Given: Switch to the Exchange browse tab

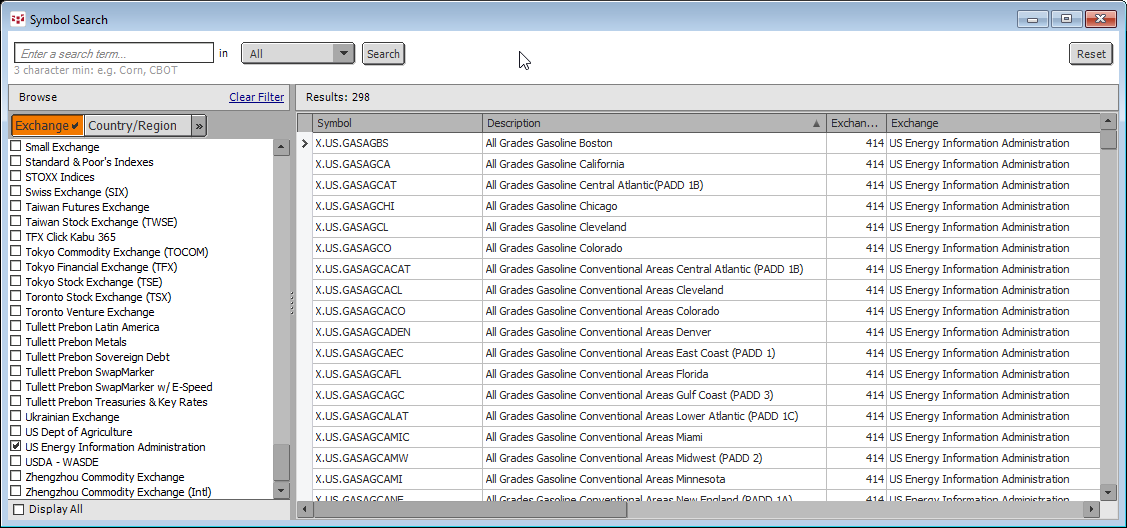Looking at the screenshot, I should [x=47, y=126].
